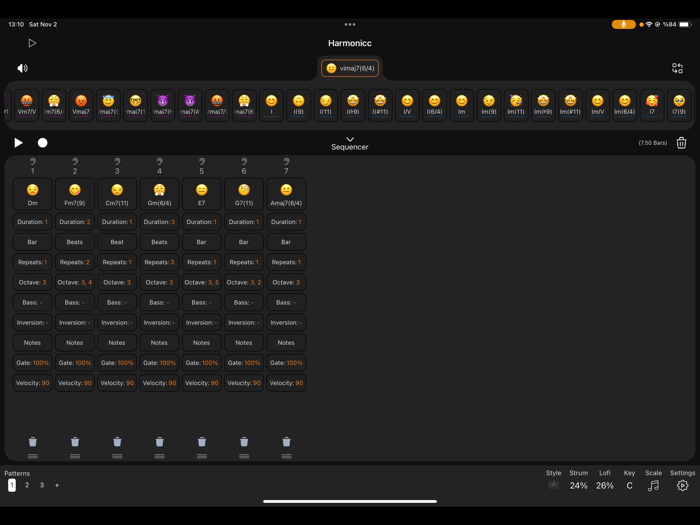700x525 pixels.
Task: Delete step 4 with its trash icon
Action: [x=159, y=442]
